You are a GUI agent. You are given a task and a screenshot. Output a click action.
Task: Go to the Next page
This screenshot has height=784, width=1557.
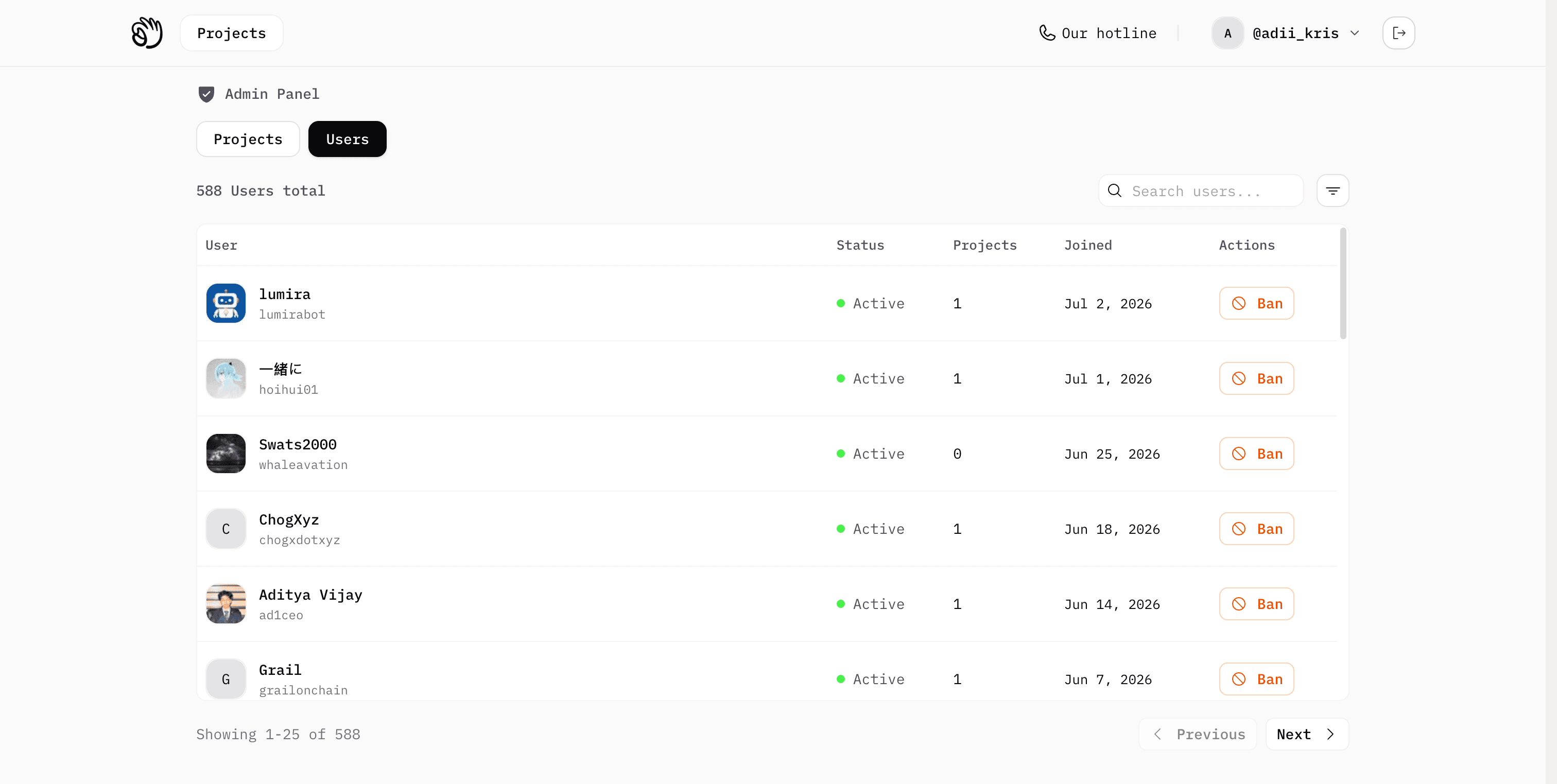1307,734
